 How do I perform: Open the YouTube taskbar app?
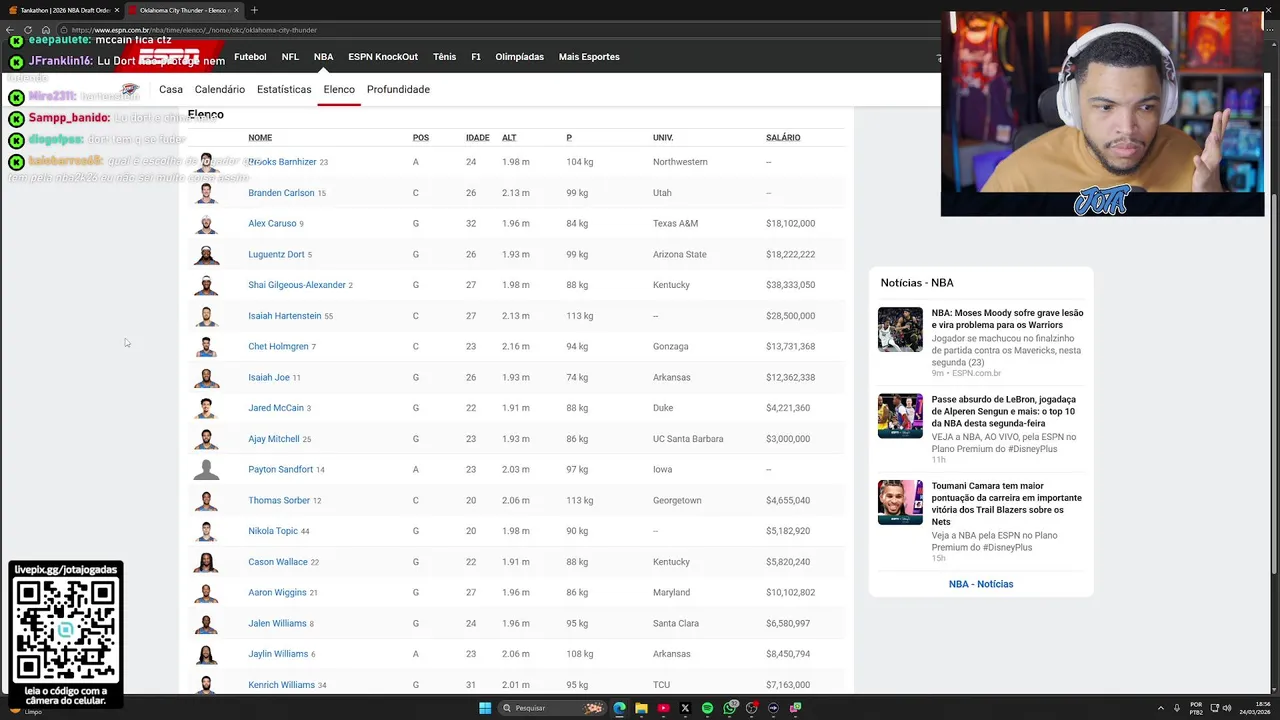click(x=663, y=708)
